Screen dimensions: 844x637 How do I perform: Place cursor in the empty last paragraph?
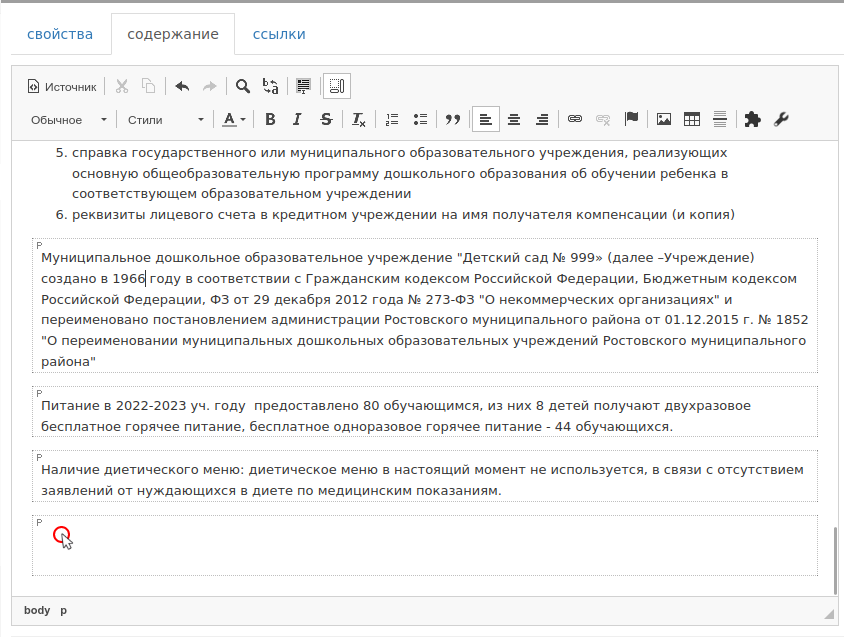(x=425, y=545)
